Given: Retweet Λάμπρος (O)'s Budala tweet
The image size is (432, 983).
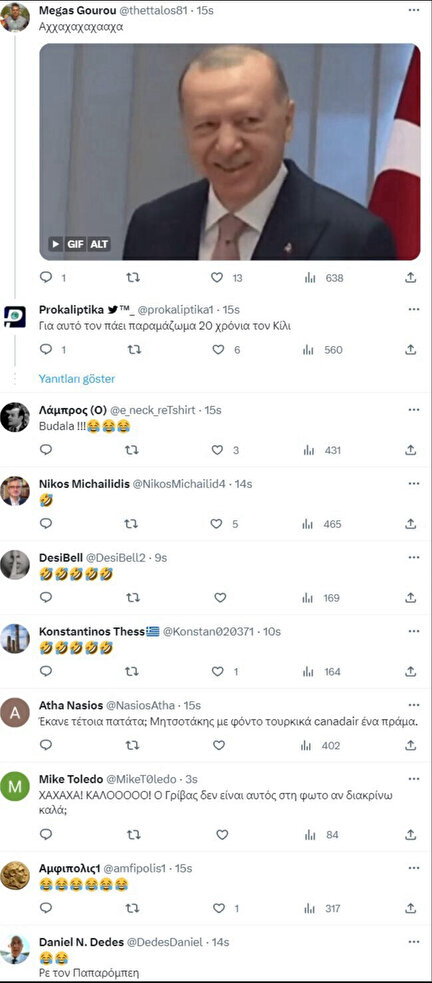Looking at the screenshot, I should (132, 449).
